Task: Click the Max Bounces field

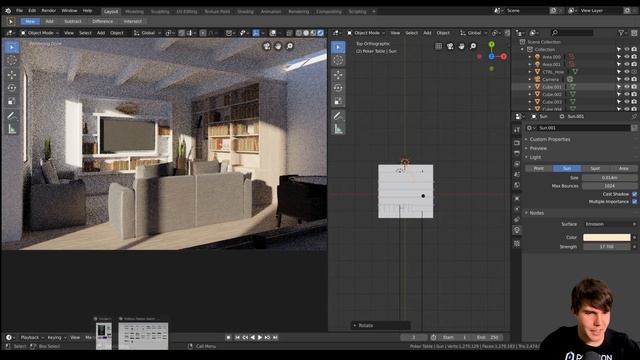Action: tap(610, 186)
